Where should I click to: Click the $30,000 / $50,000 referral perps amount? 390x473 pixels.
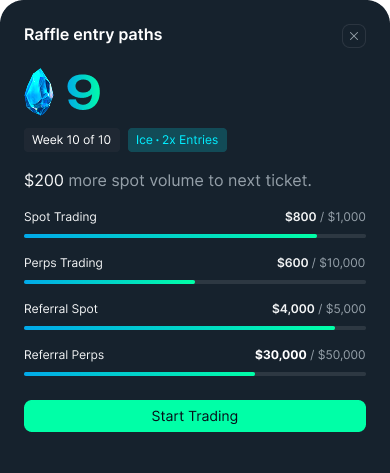click(x=310, y=355)
